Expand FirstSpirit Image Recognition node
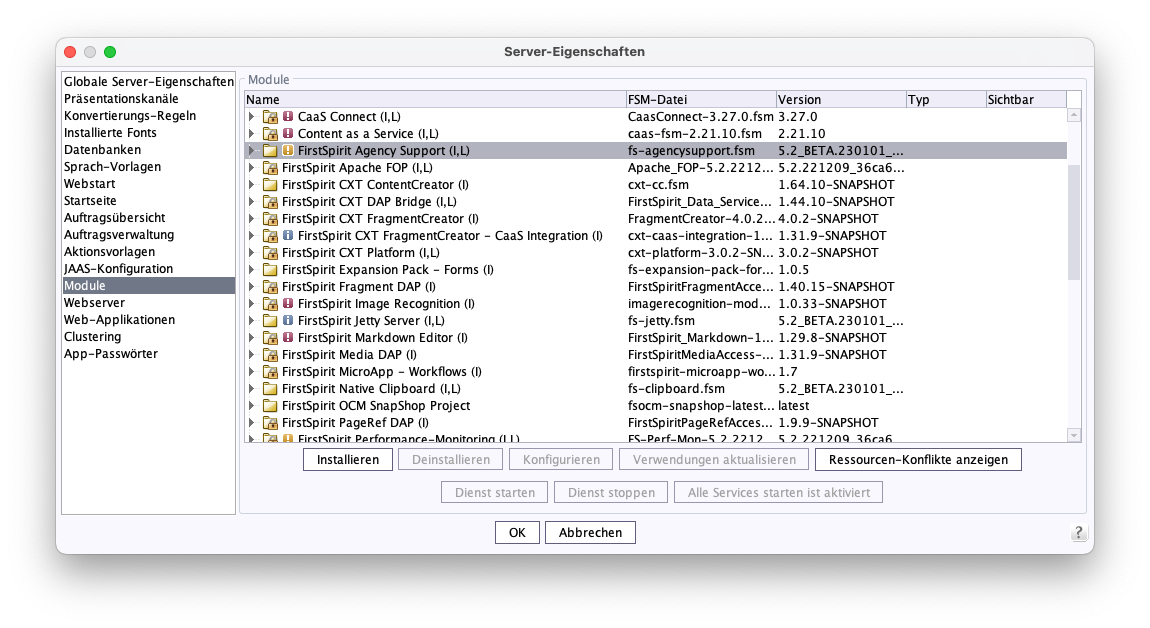This screenshot has height=628, width=1150. tap(252, 303)
